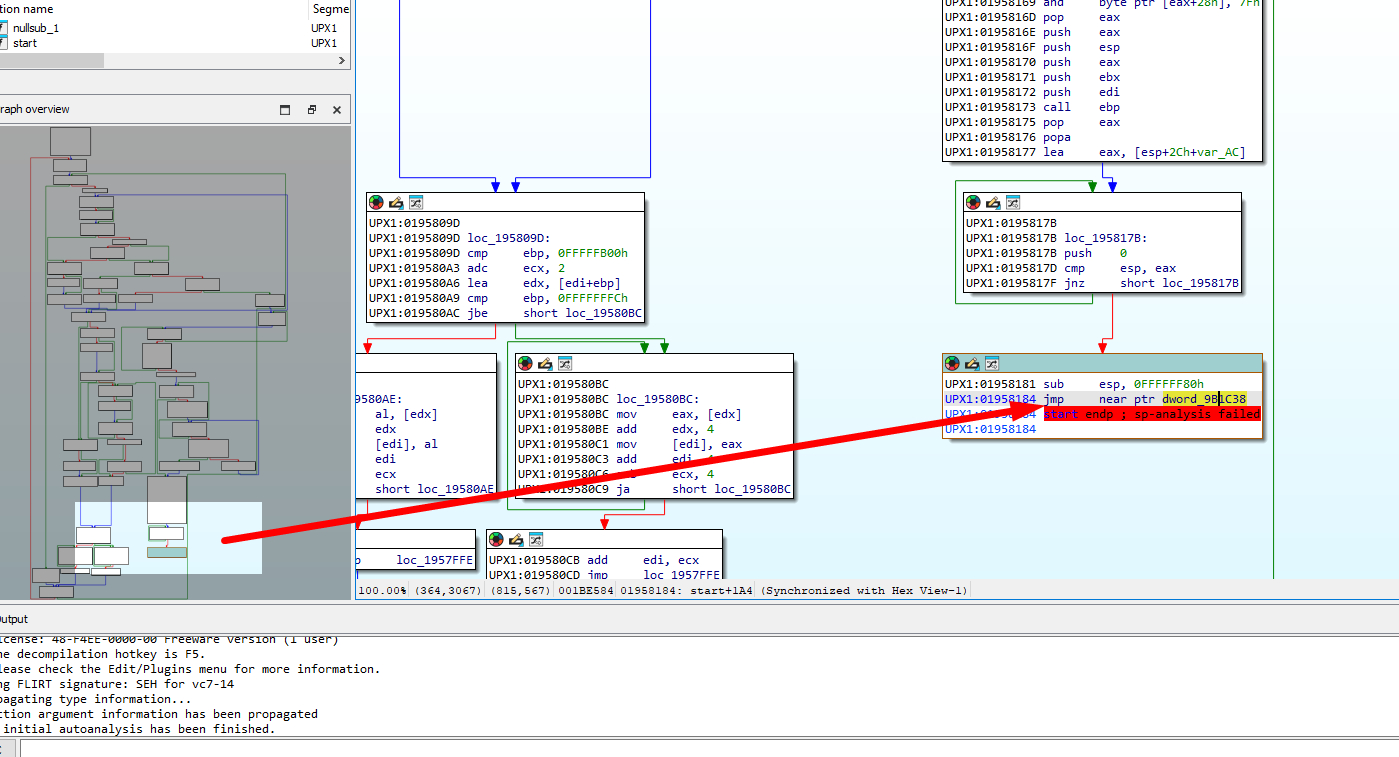This screenshot has height=757, width=1399.
Task: Open node color picker on loc_195809D block
Action: (376, 202)
